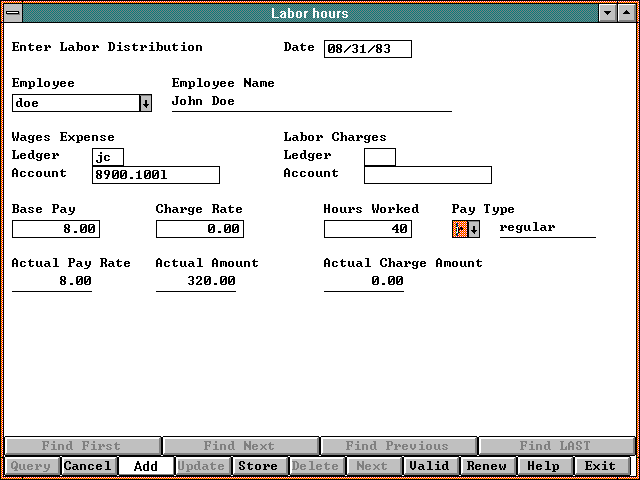Click the Valid button
This screenshot has height=480, width=640.
pyautogui.click(x=430, y=466)
